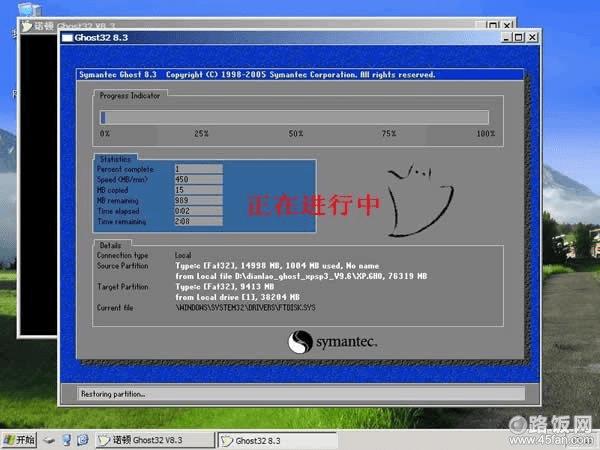Click the MB remaining value 989
Image resolution: width=600 pixels, height=450 pixels.
click(x=199, y=200)
